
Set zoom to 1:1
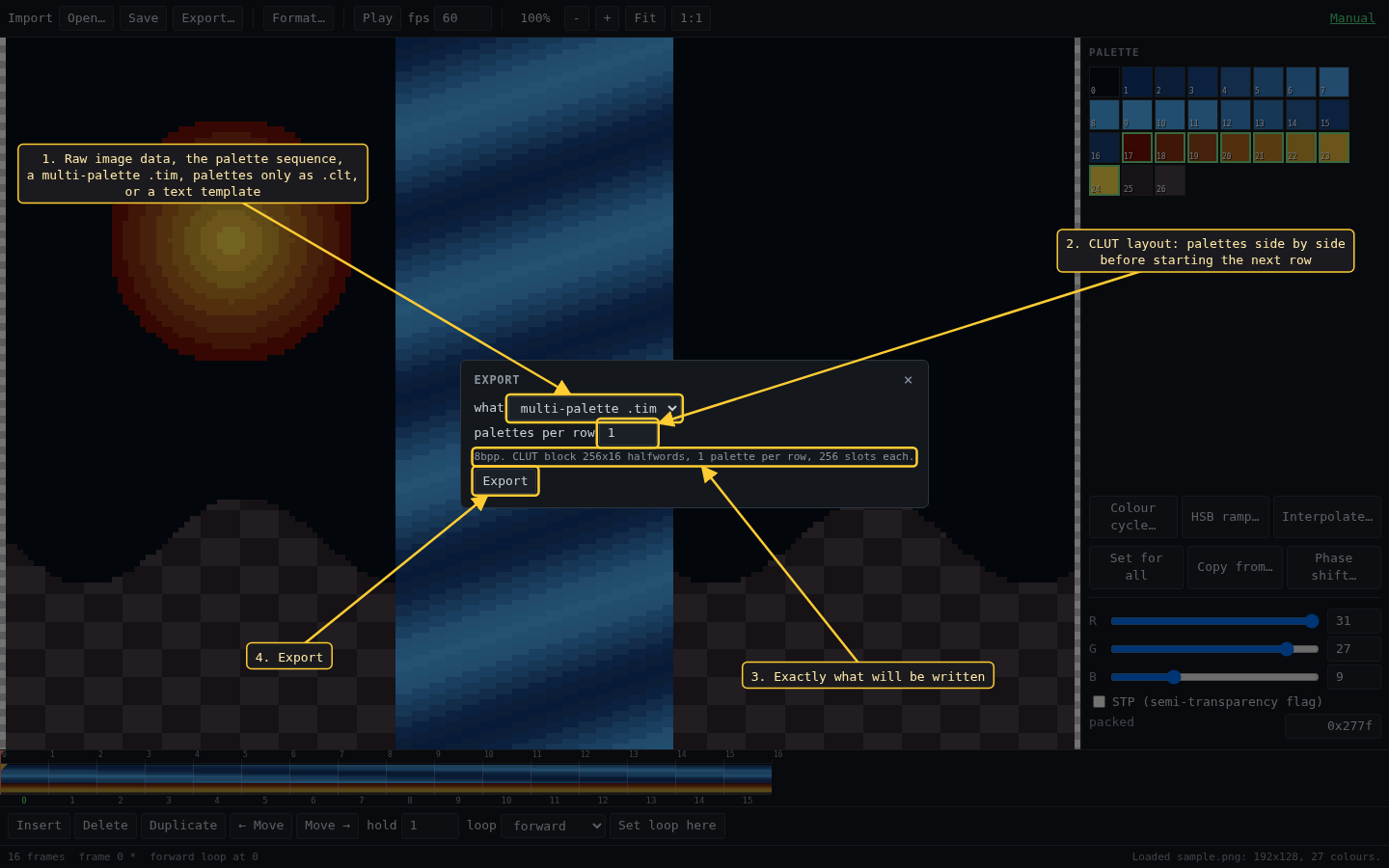691,18
